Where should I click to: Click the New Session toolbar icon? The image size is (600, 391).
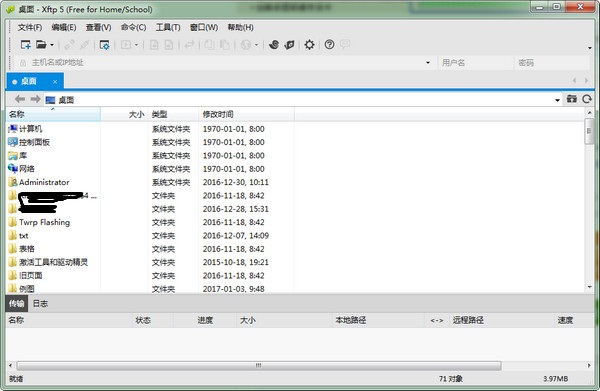click(26, 45)
